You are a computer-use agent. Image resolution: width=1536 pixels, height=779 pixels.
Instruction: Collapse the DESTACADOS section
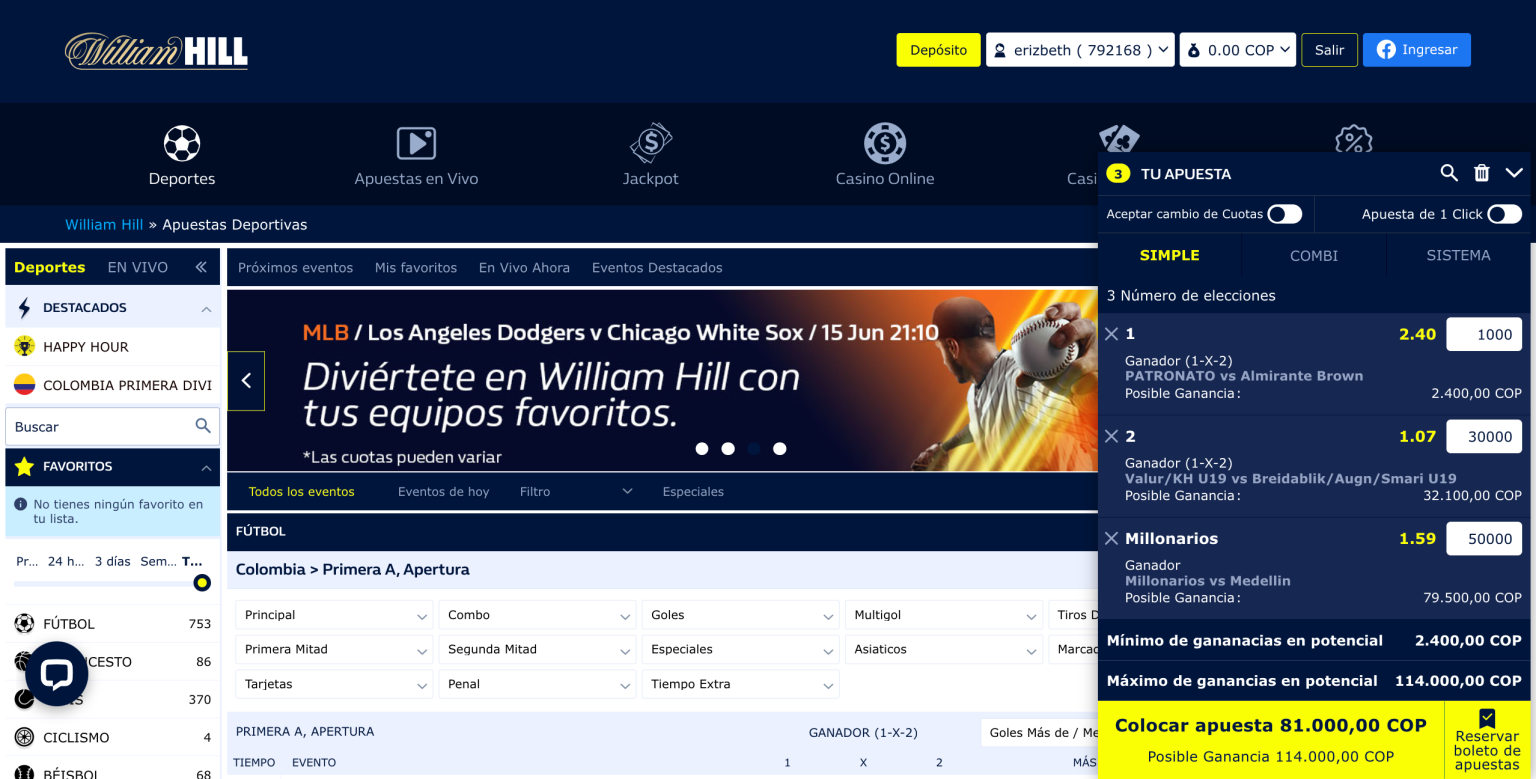[x=206, y=308]
